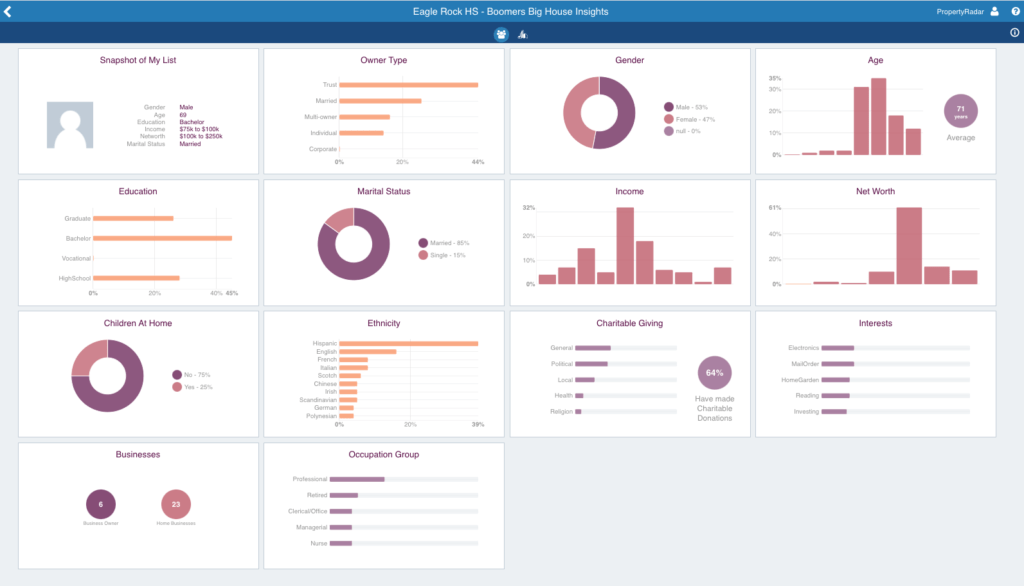This screenshot has height=586, width=1024.
Task: Toggle the Single - 15% legend swatch
Action: coord(423,255)
